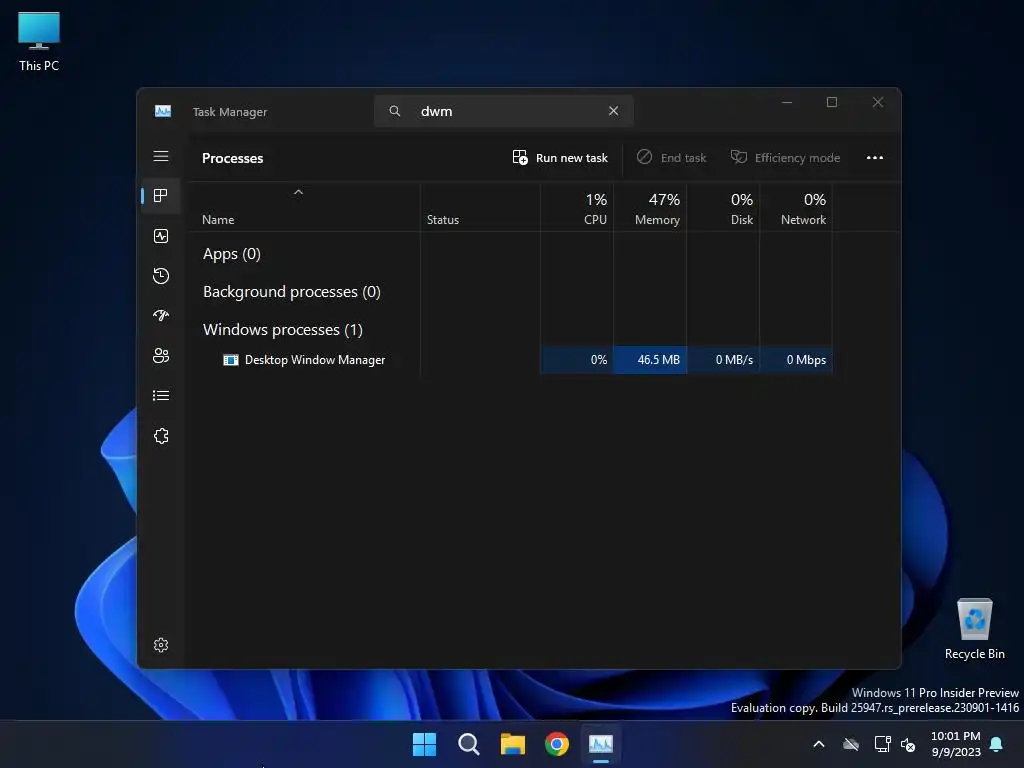Sort by the Memory column

coord(650,208)
